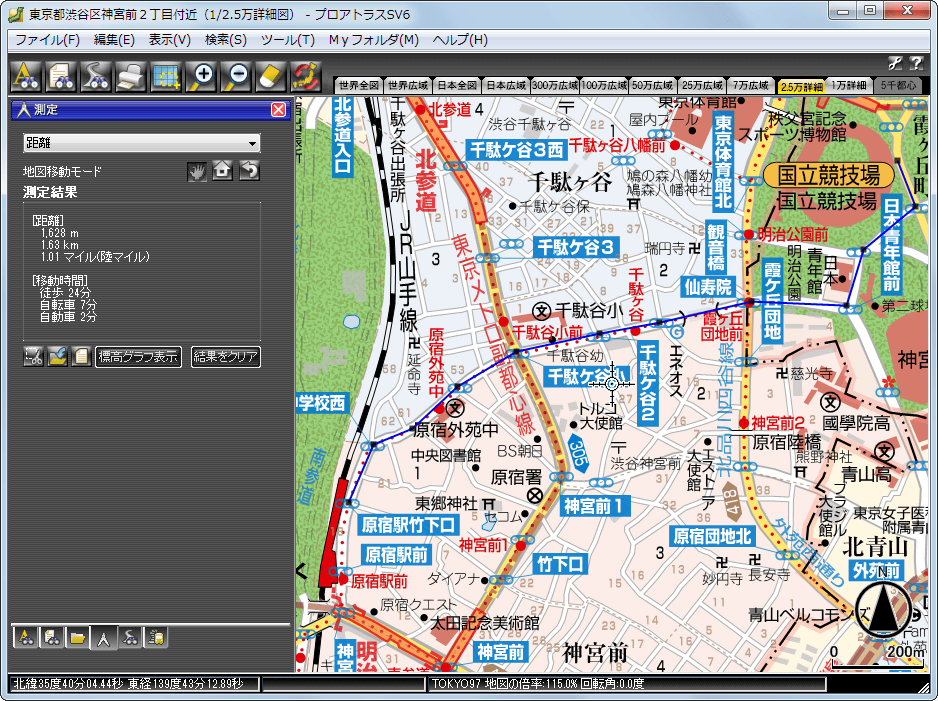This screenshot has width=938, height=701.
Task: Select the 日本全図 scale tab
Action: point(458,86)
